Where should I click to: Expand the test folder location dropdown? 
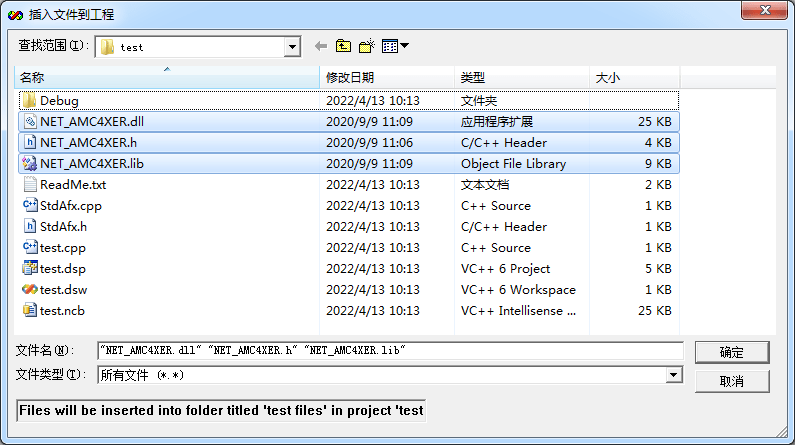click(292, 47)
